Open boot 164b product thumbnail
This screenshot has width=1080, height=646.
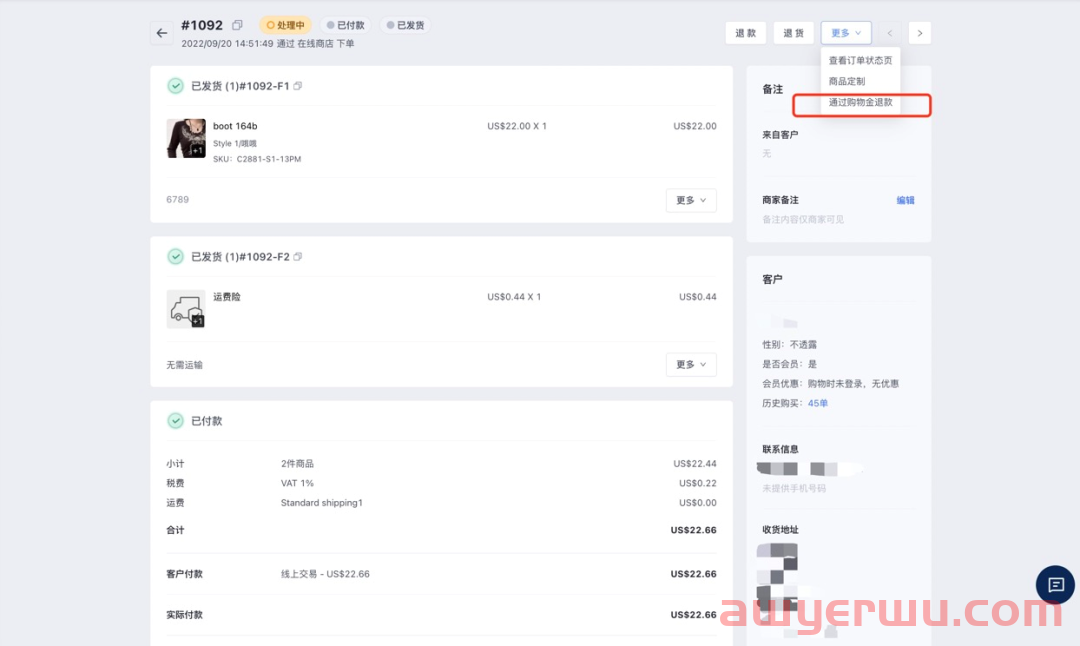click(x=186, y=138)
